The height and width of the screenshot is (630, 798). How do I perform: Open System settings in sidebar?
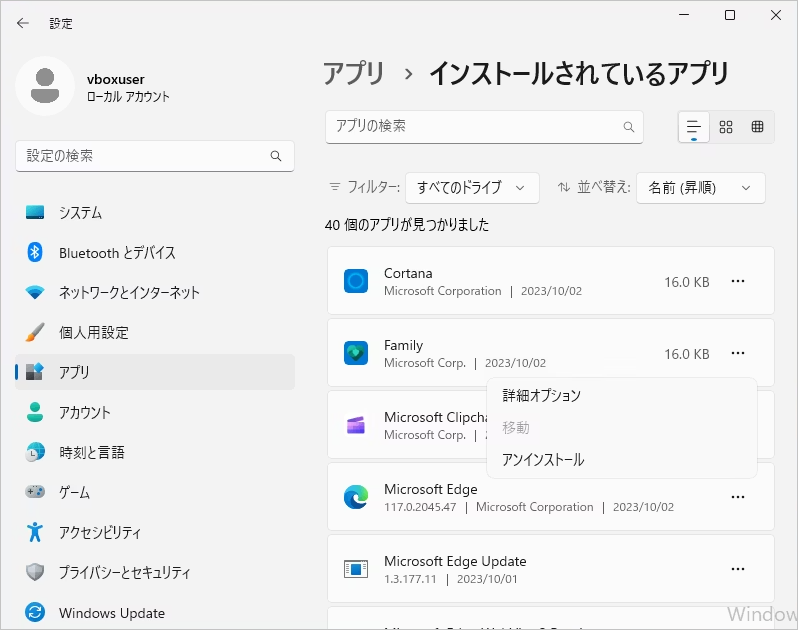coord(155,213)
